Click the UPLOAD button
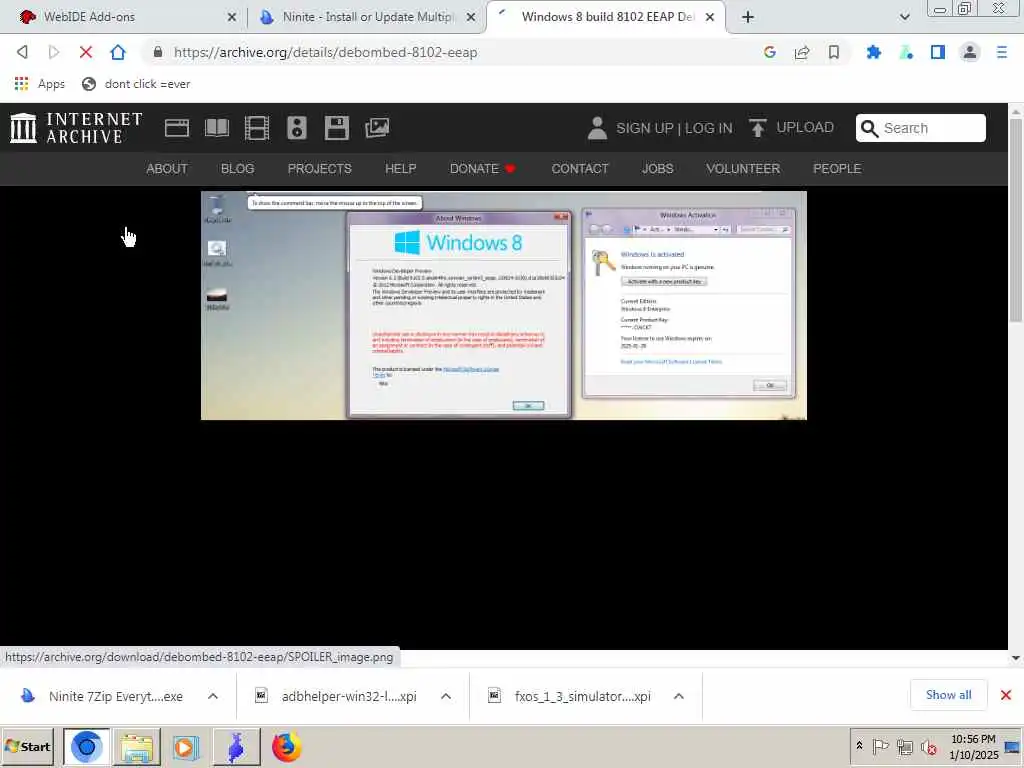This screenshot has width=1024, height=768. [x=791, y=127]
